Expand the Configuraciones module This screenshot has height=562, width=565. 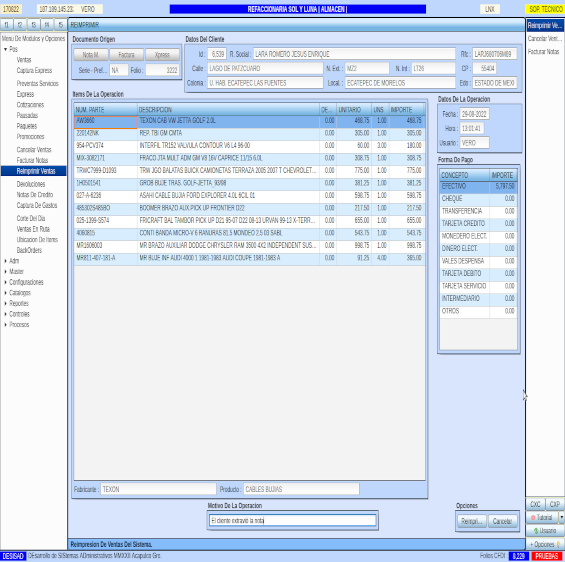point(5,282)
